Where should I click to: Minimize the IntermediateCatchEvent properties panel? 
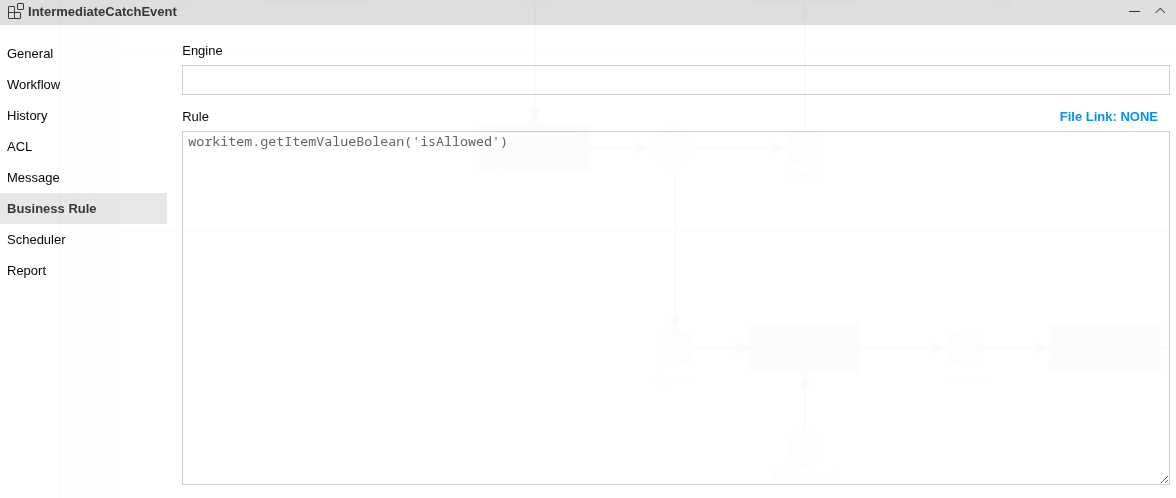click(1134, 11)
